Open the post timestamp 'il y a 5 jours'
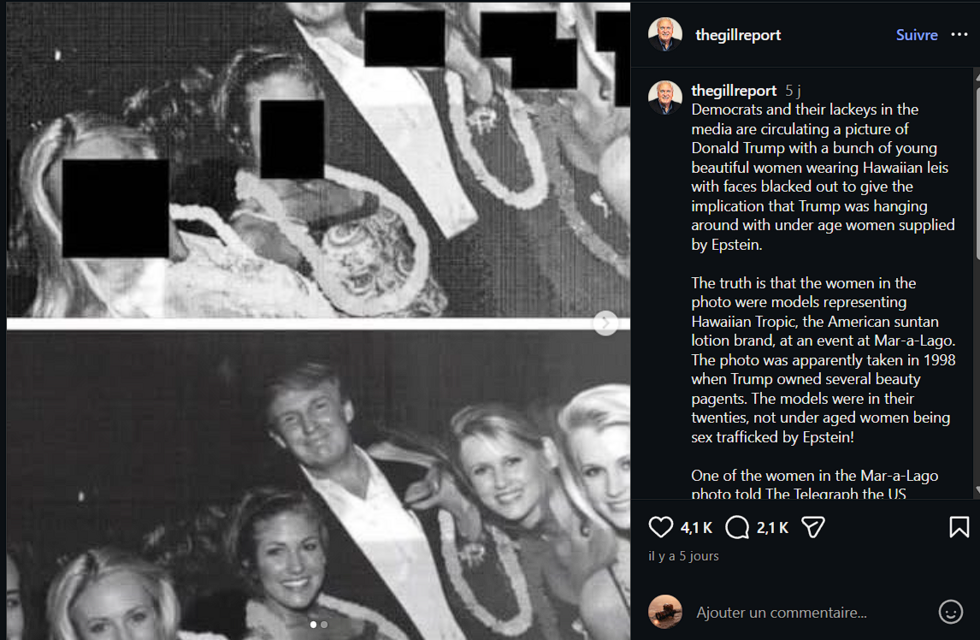This screenshot has height=640, width=980. 684,556
